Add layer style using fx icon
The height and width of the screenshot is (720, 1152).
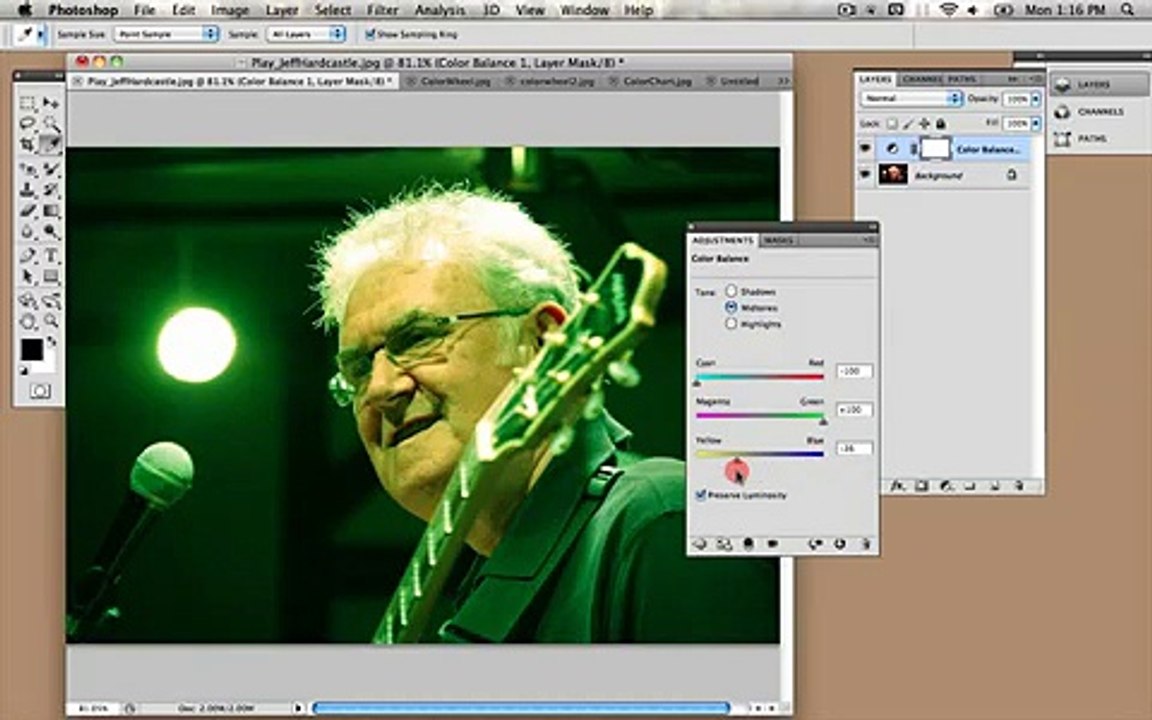[897, 486]
